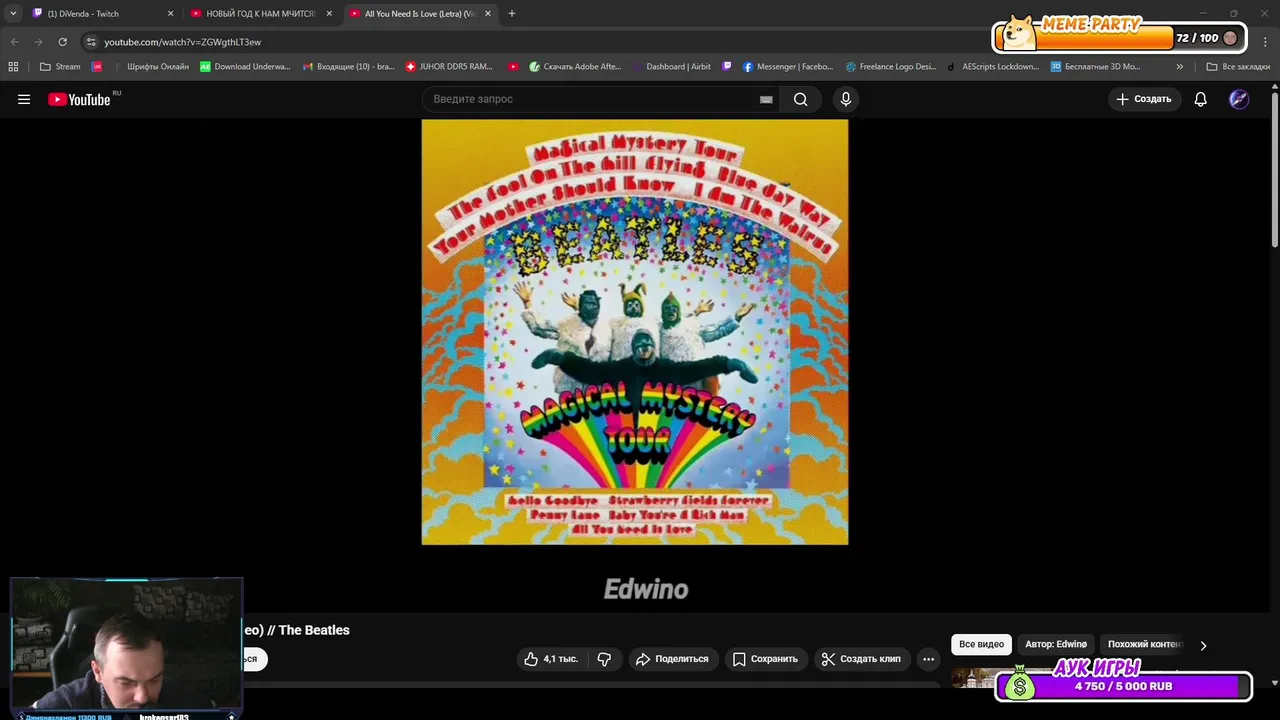The image size is (1280, 720).
Task: Click the streamer webcam overlay
Action: pyautogui.click(x=126, y=648)
